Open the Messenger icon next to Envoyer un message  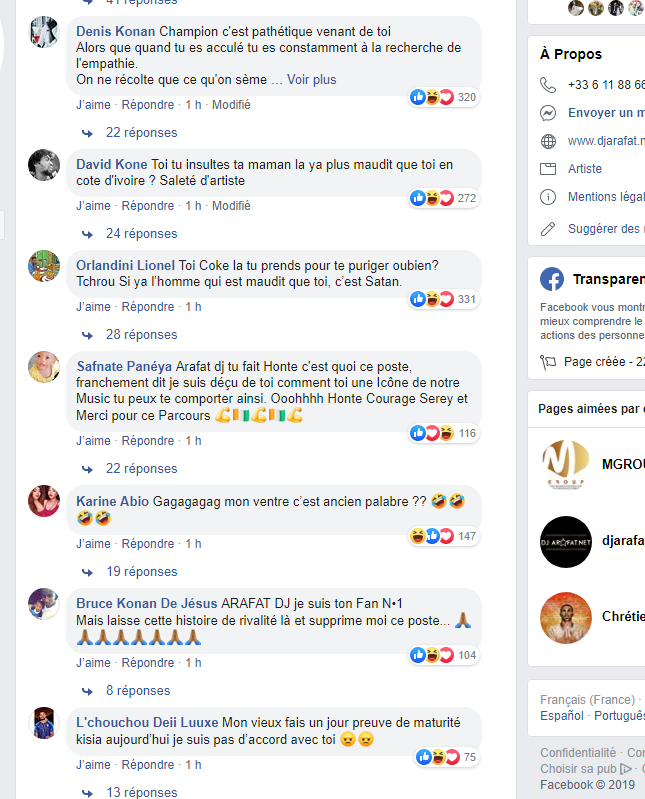coord(548,113)
